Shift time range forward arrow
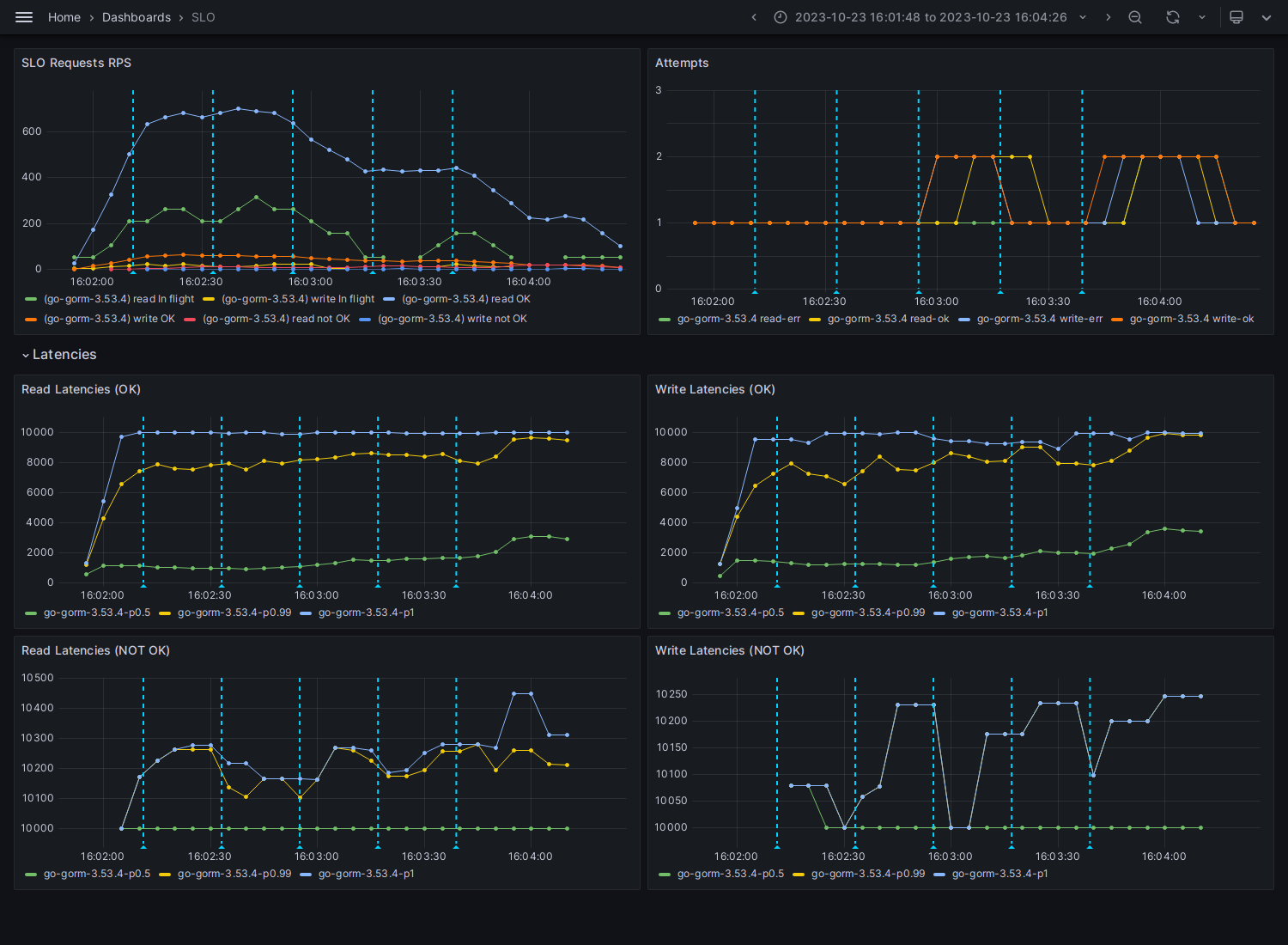The height and width of the screenshot is (945, 1288). (1108, 17)
